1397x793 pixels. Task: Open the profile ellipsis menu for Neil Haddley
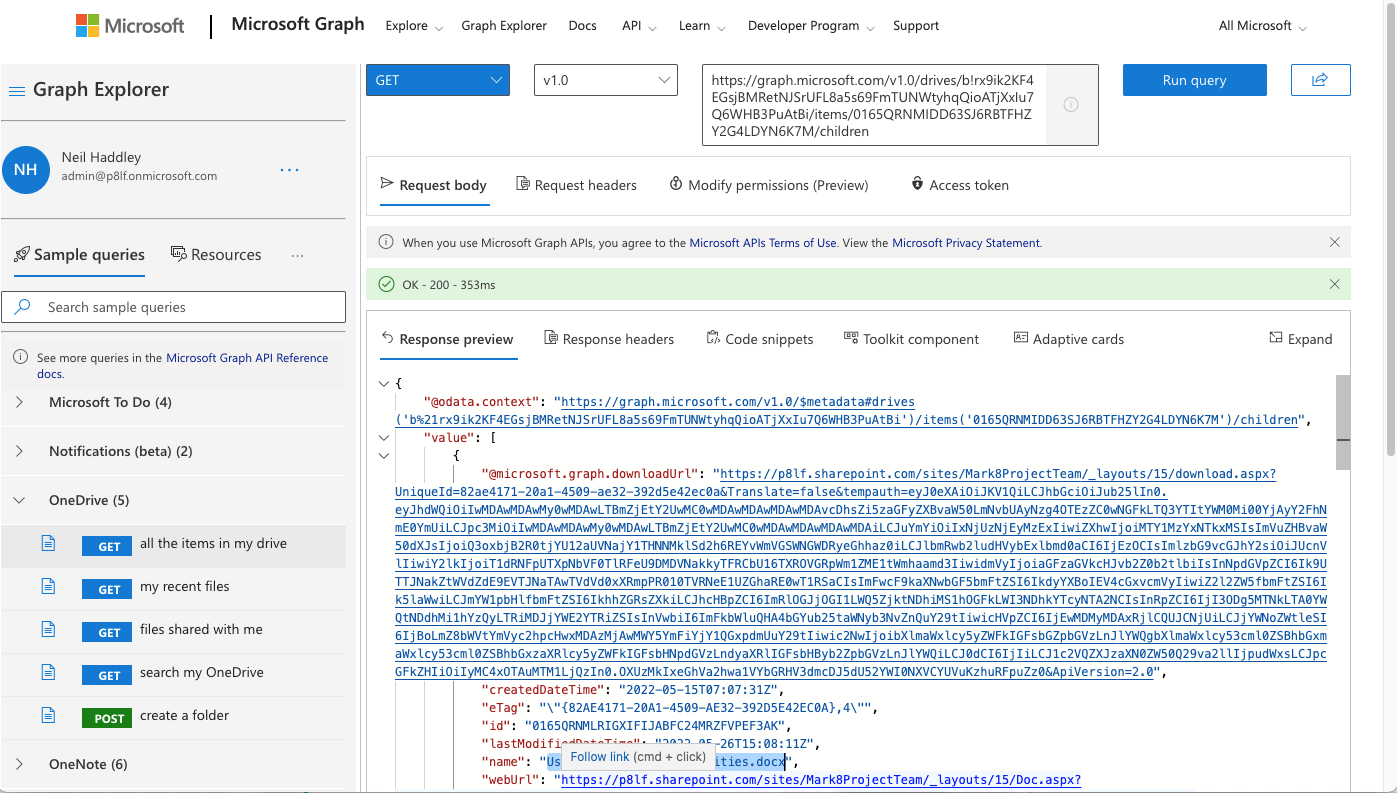289,170
